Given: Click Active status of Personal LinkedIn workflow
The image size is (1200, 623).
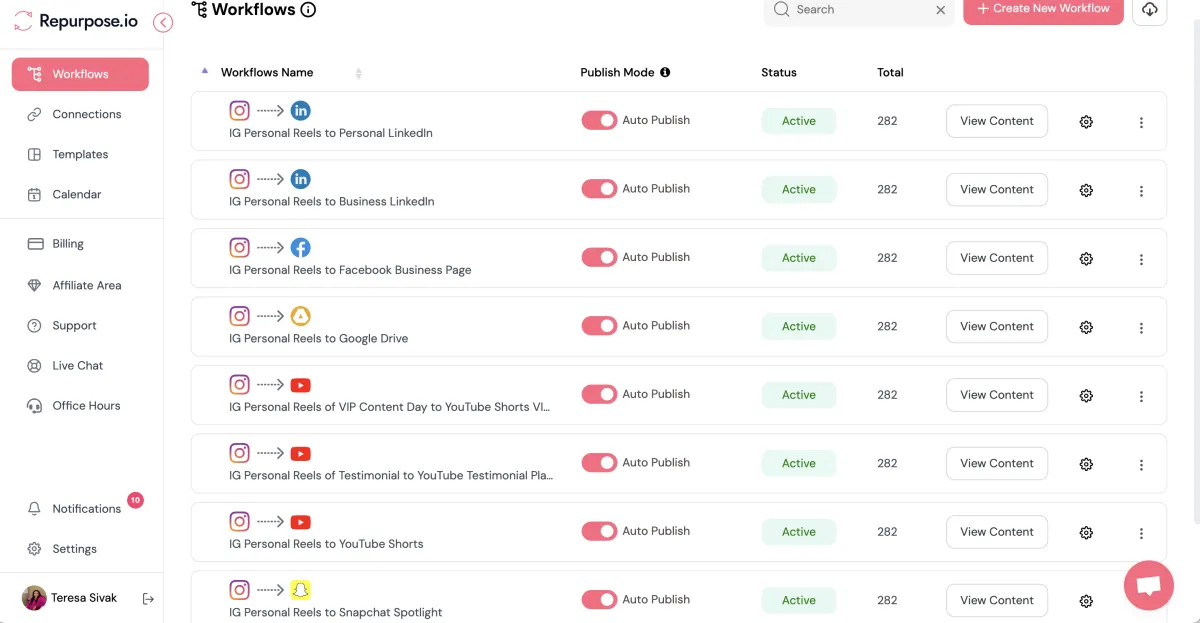Looking at the screenshot, I should coord(799,121).
